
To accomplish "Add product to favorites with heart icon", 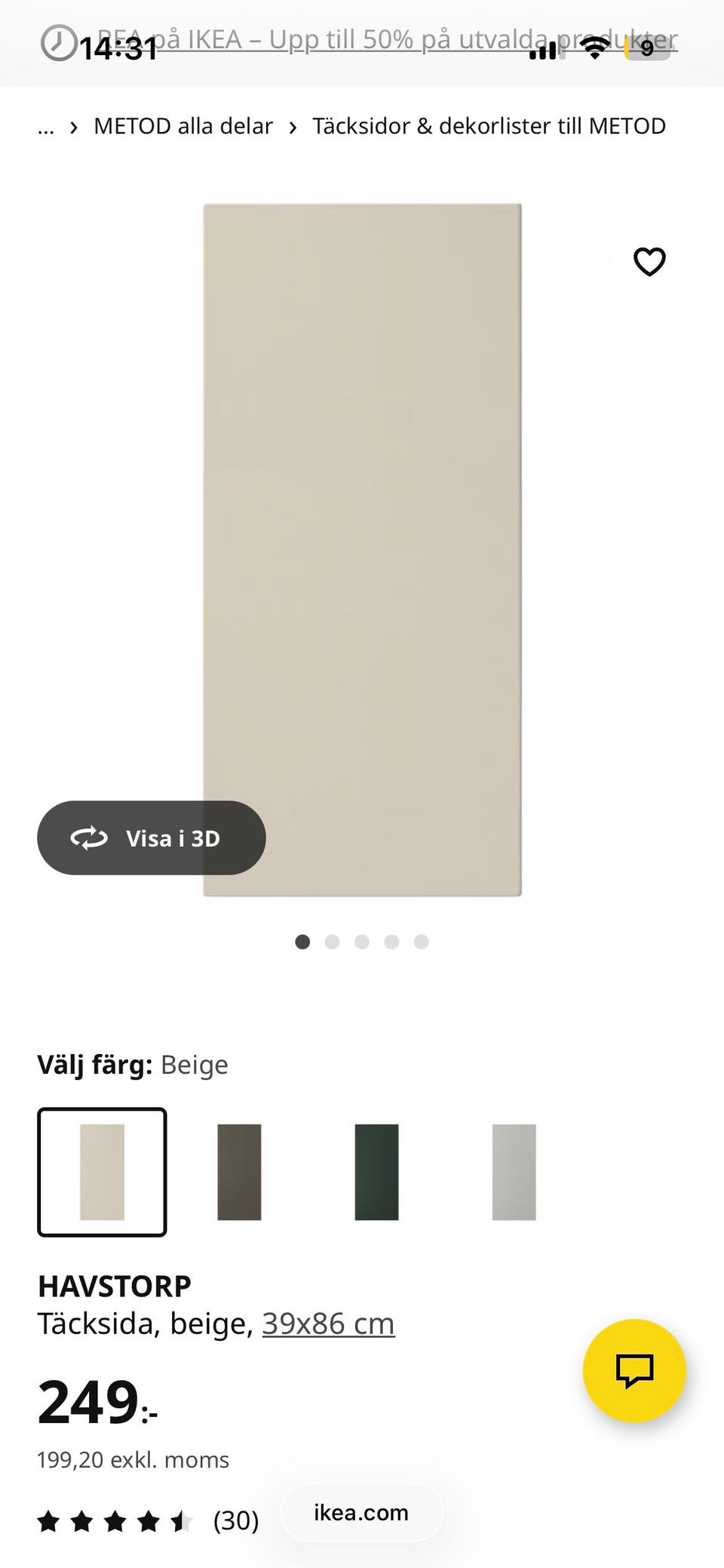I will pyautogui.click(x=649, y=262).
